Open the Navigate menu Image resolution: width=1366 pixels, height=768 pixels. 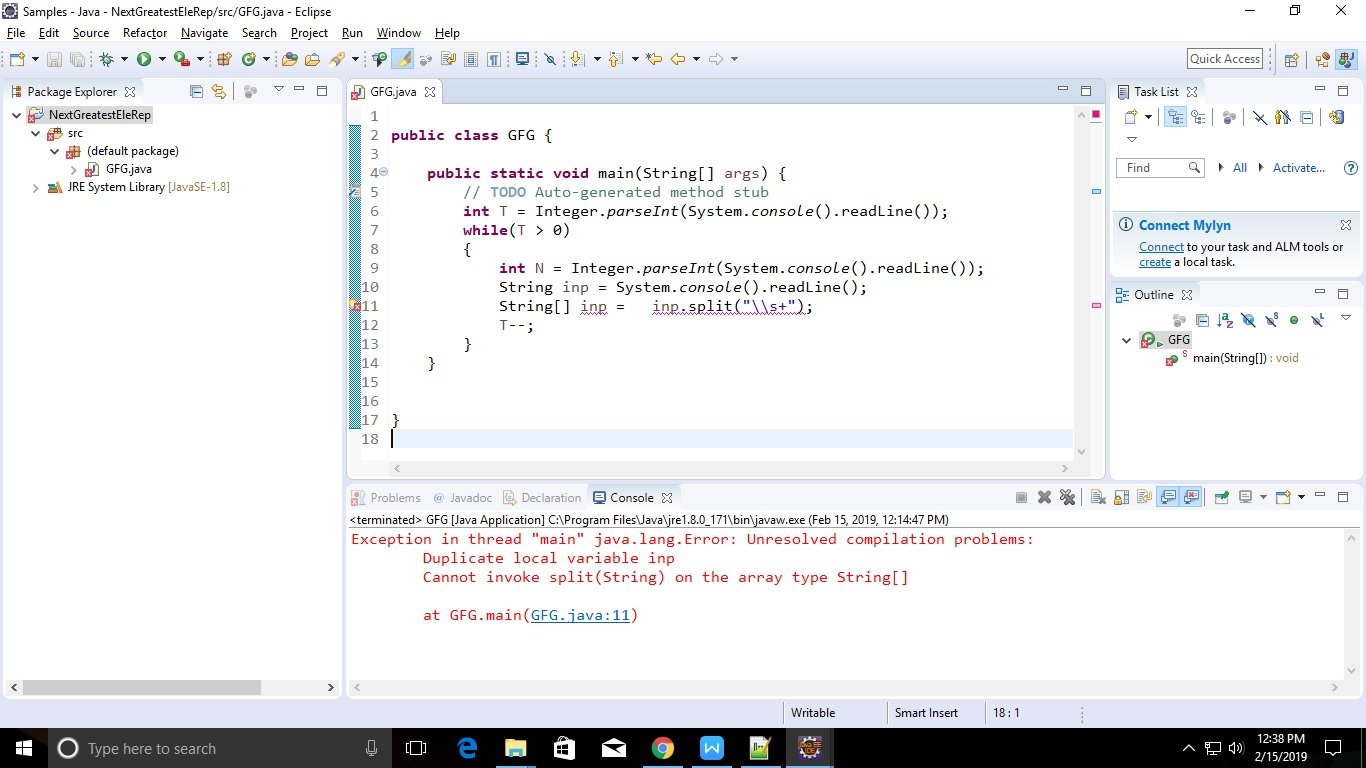[205, 33]
